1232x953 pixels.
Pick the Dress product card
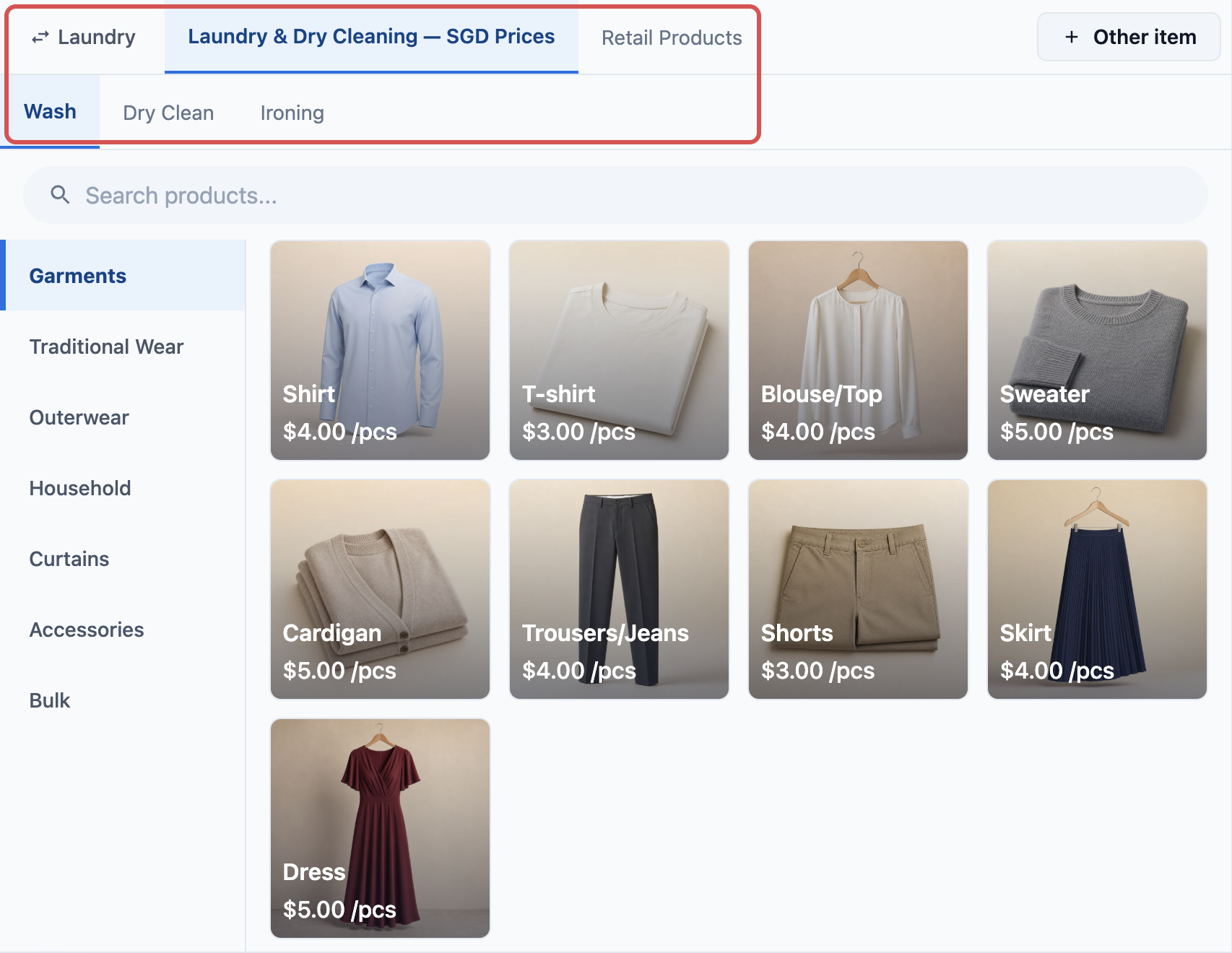click(380, 828)
